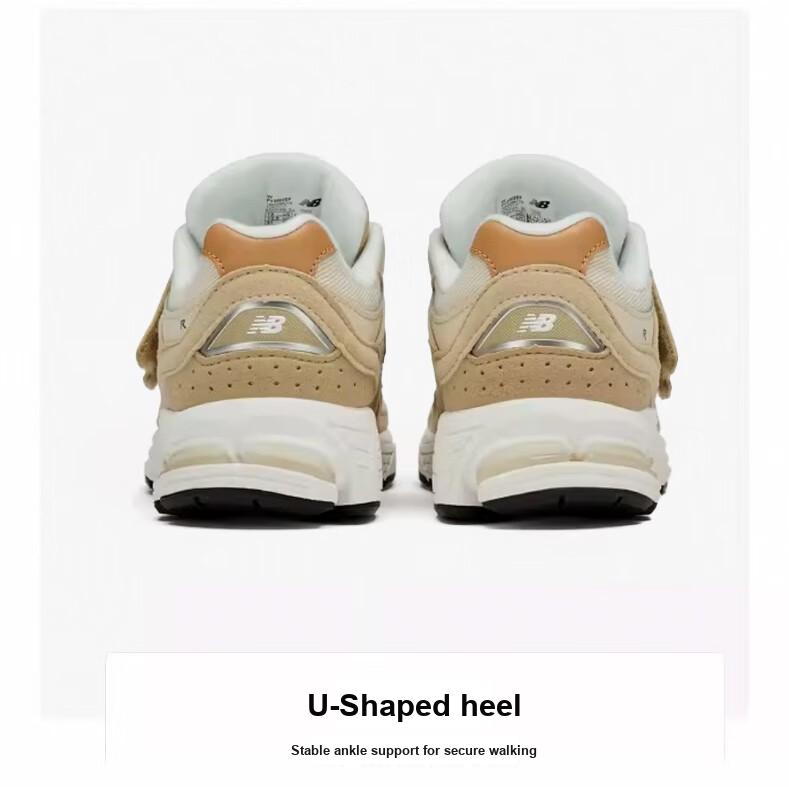Viewport: 789px width, 789px height.
Task: Pick the orange heel tab on right shoe
Action: (539, 244)
